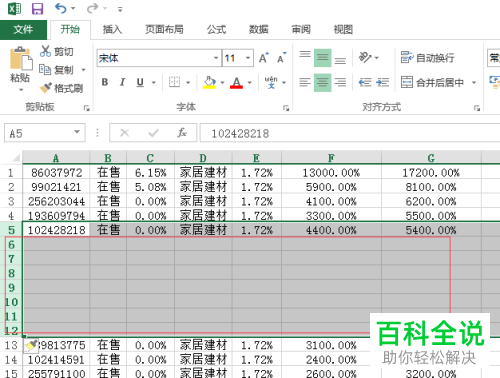Select row 13 header
The height and width of the screenshot is (378, 500).
pyautogui.click(x=11, y=345)
